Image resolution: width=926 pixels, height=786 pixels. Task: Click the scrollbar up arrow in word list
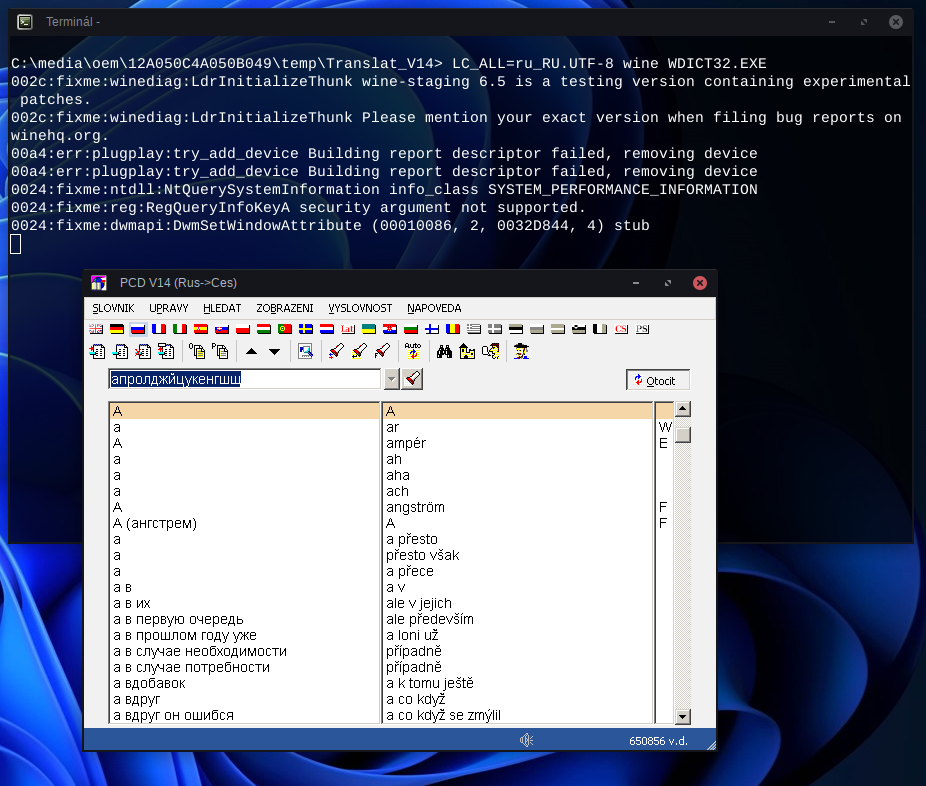click(x=683, y=409)
